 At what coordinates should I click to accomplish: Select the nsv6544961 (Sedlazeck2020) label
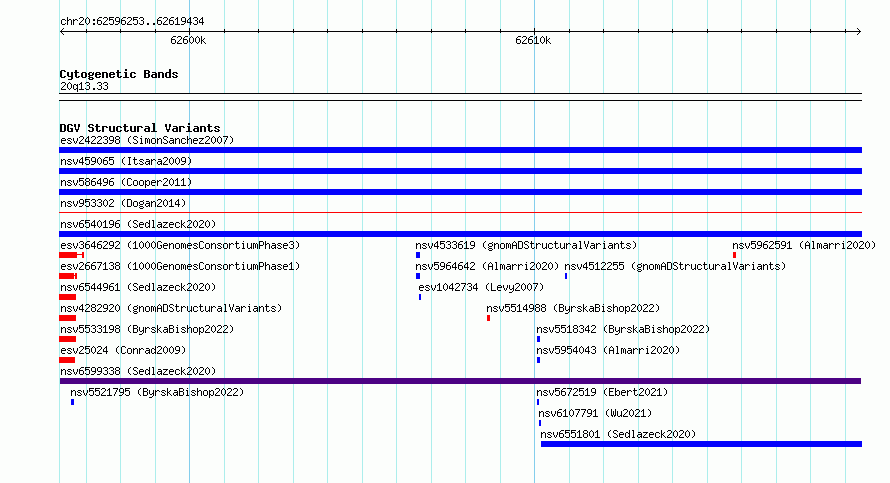(x=138, y=287)
